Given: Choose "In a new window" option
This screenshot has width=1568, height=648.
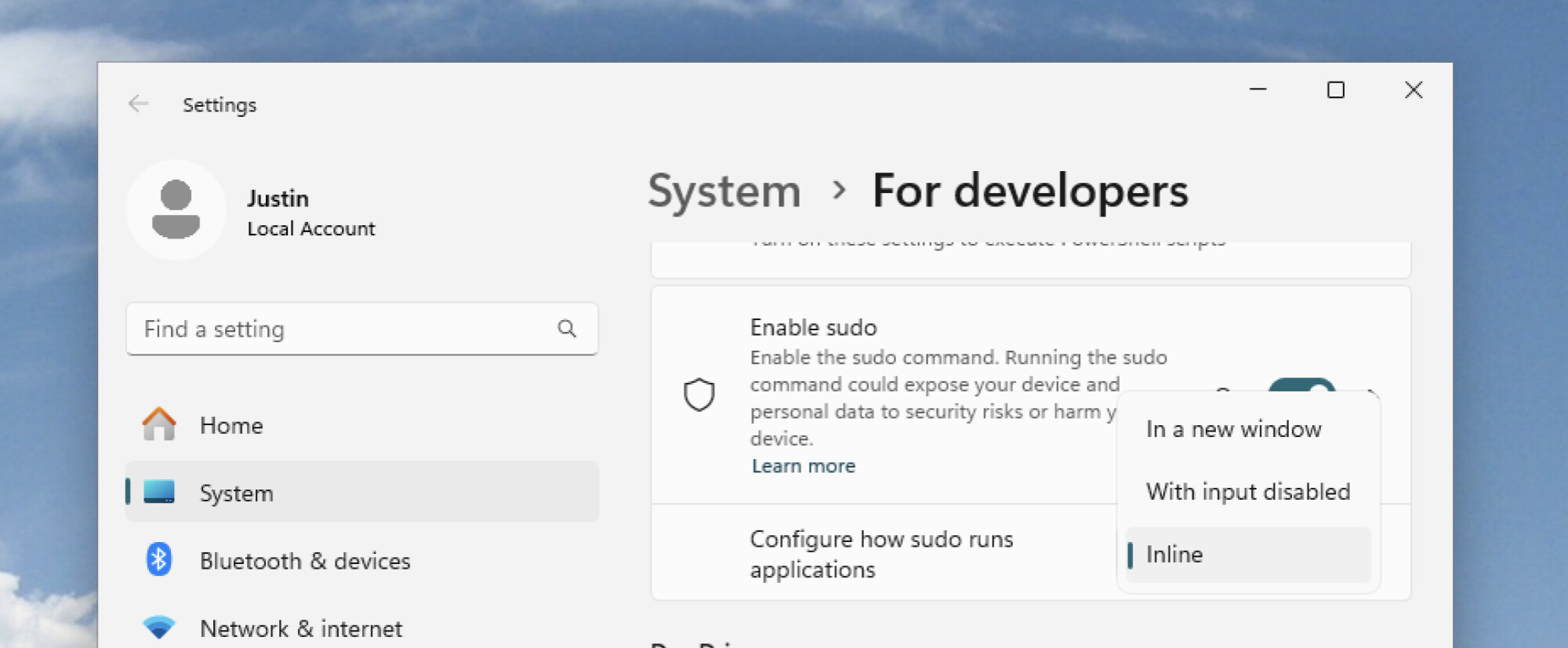Looking at the screenshot, I should [1233, 429].
